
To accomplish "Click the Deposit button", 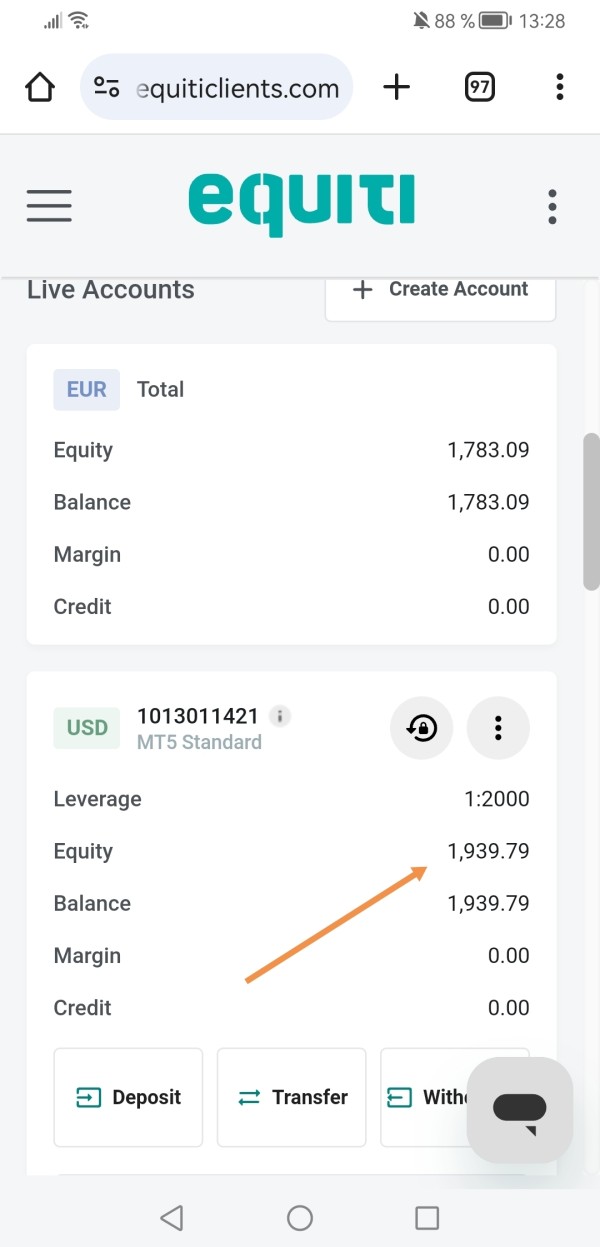I will [128, 1097].
